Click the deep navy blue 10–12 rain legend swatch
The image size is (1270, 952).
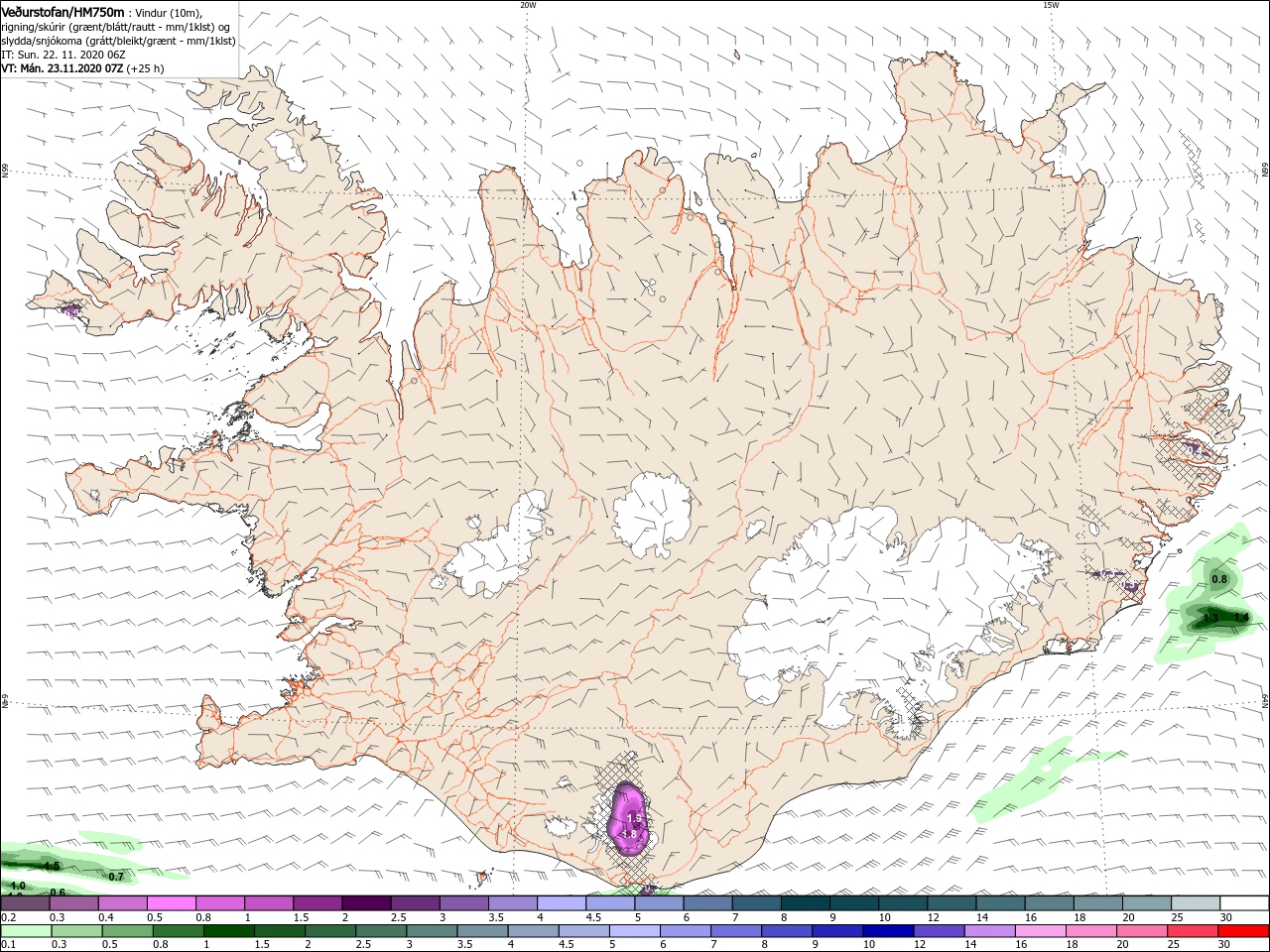tap(887, 931)
